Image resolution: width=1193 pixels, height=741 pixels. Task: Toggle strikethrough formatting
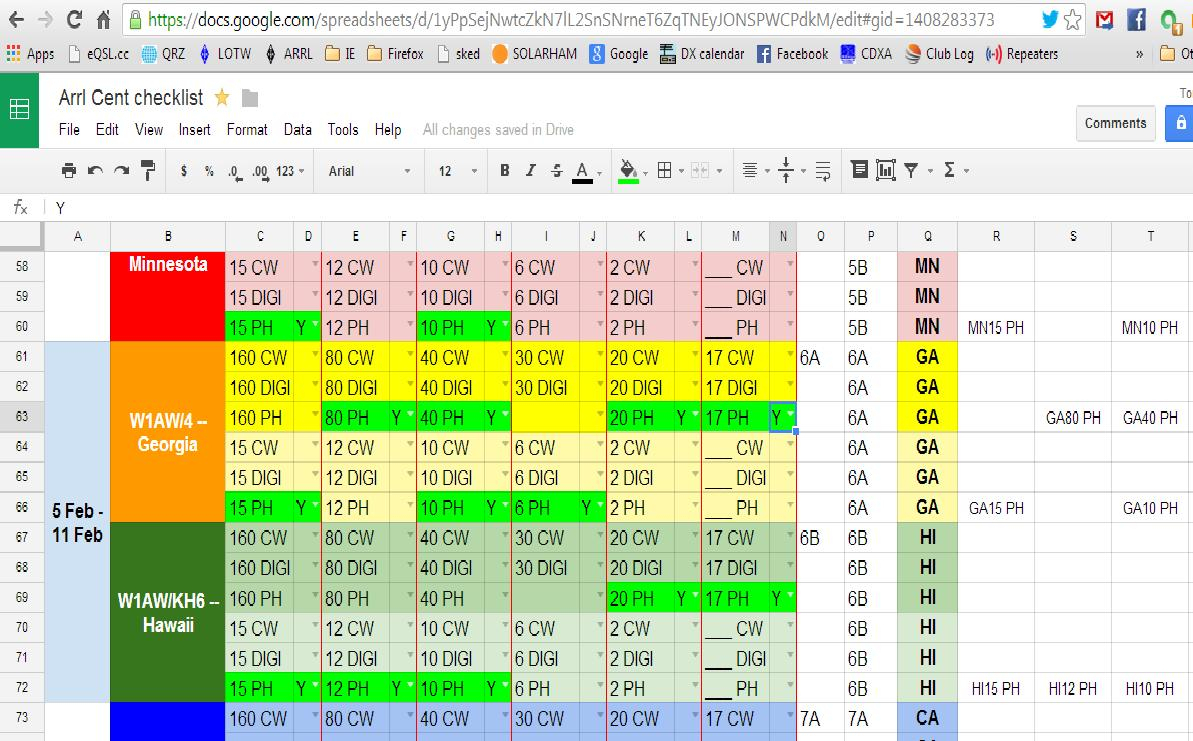coord(557,171)
